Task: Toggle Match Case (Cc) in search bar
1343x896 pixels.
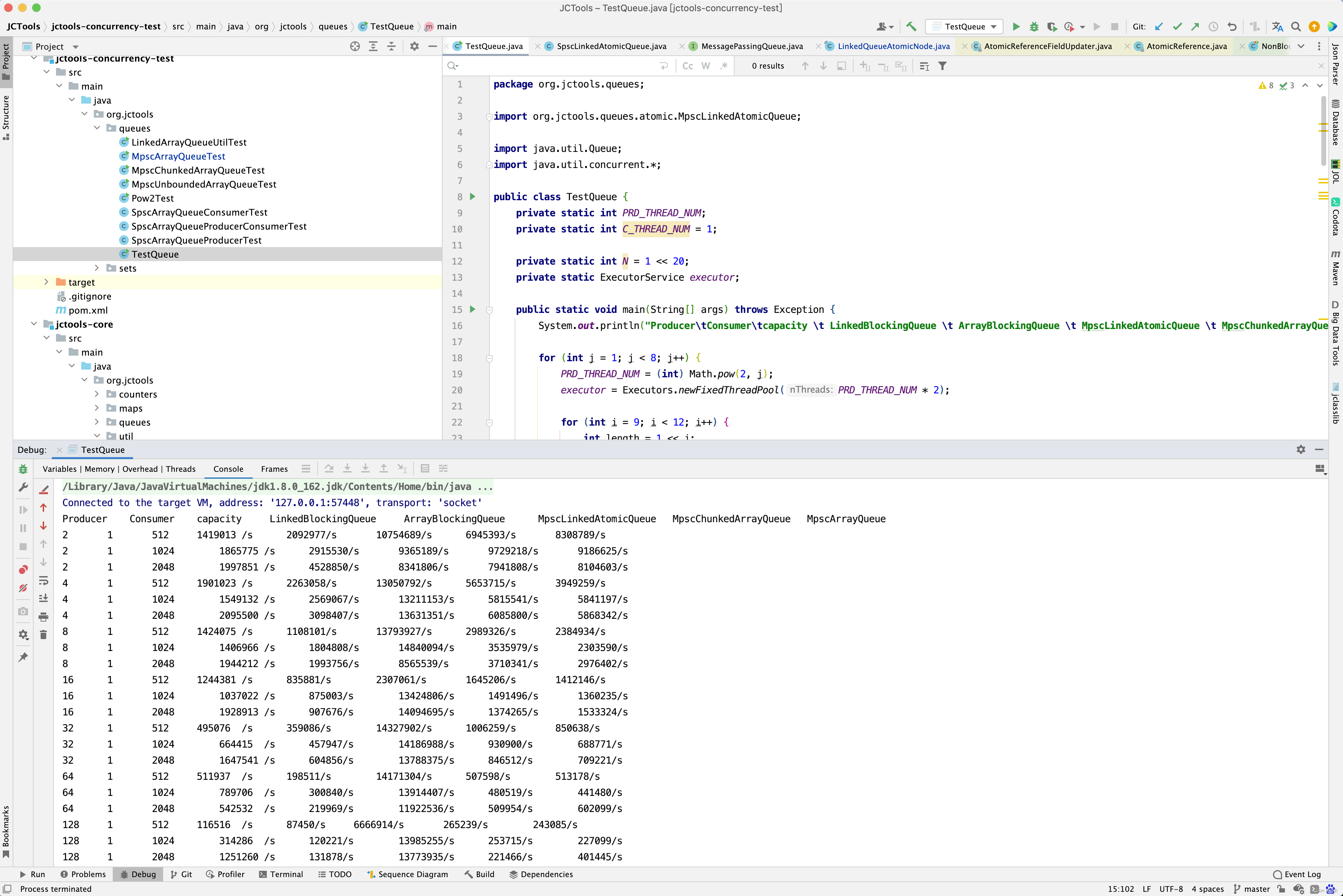Action: [688, 66]
